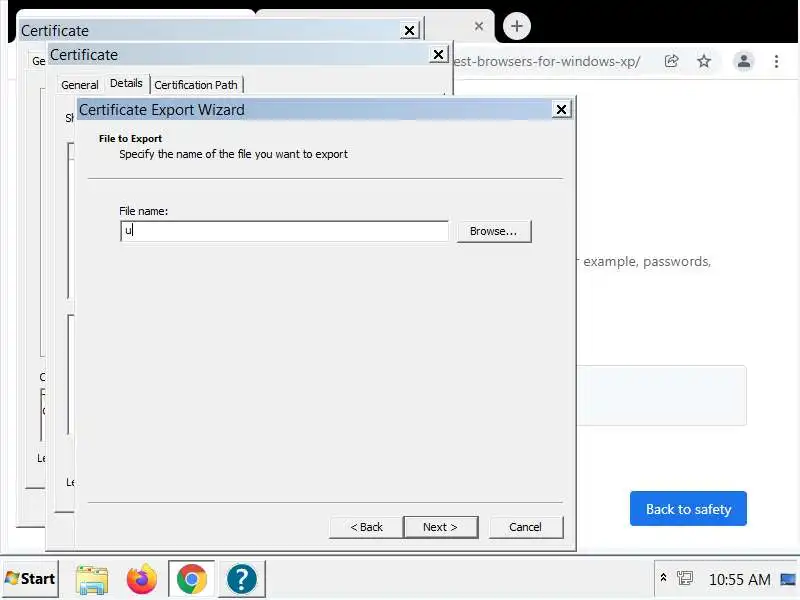Switch to the General tab in Certificate dialog
800x600 pixels.
[x=80, y=85]
